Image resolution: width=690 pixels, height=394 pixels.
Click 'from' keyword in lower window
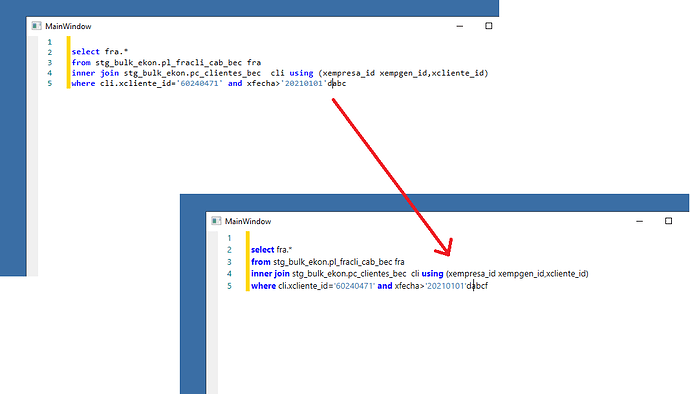261,261
